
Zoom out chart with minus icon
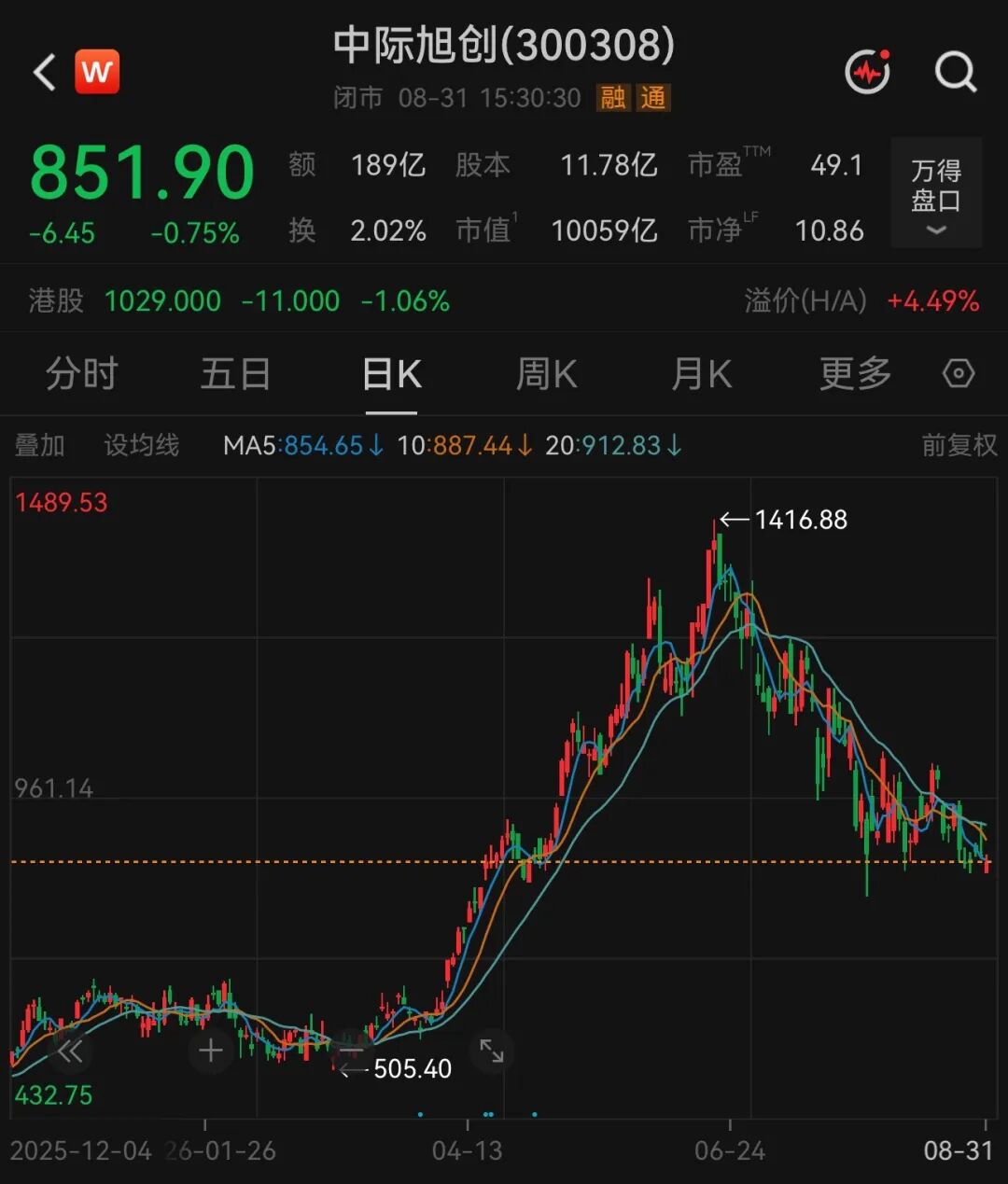pos(351,1051)
